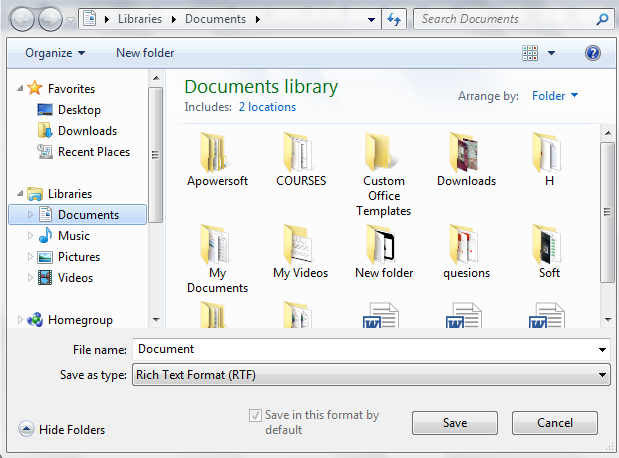Open the view options dropdown arrow
Image resolution: width=619 pixels, height=458 pixels.
click(551, 53)
